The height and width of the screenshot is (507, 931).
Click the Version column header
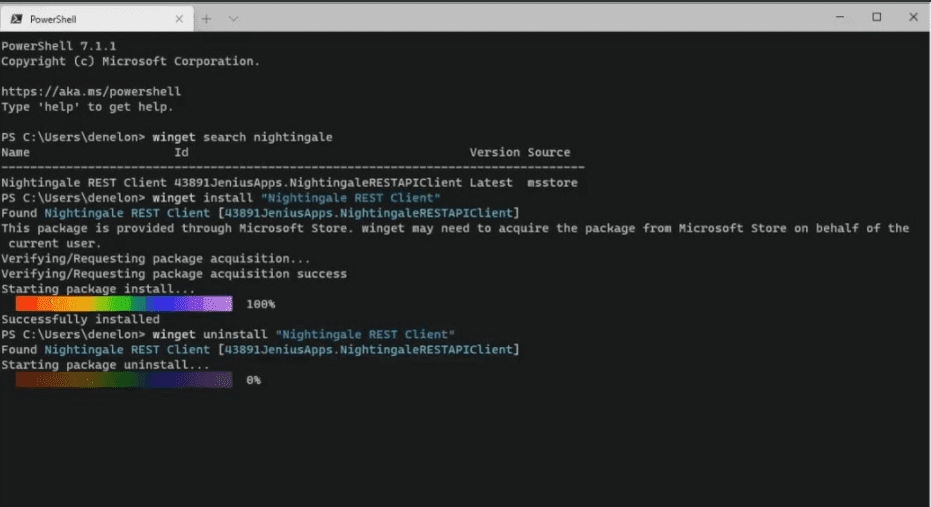click(x=495, y=152)
